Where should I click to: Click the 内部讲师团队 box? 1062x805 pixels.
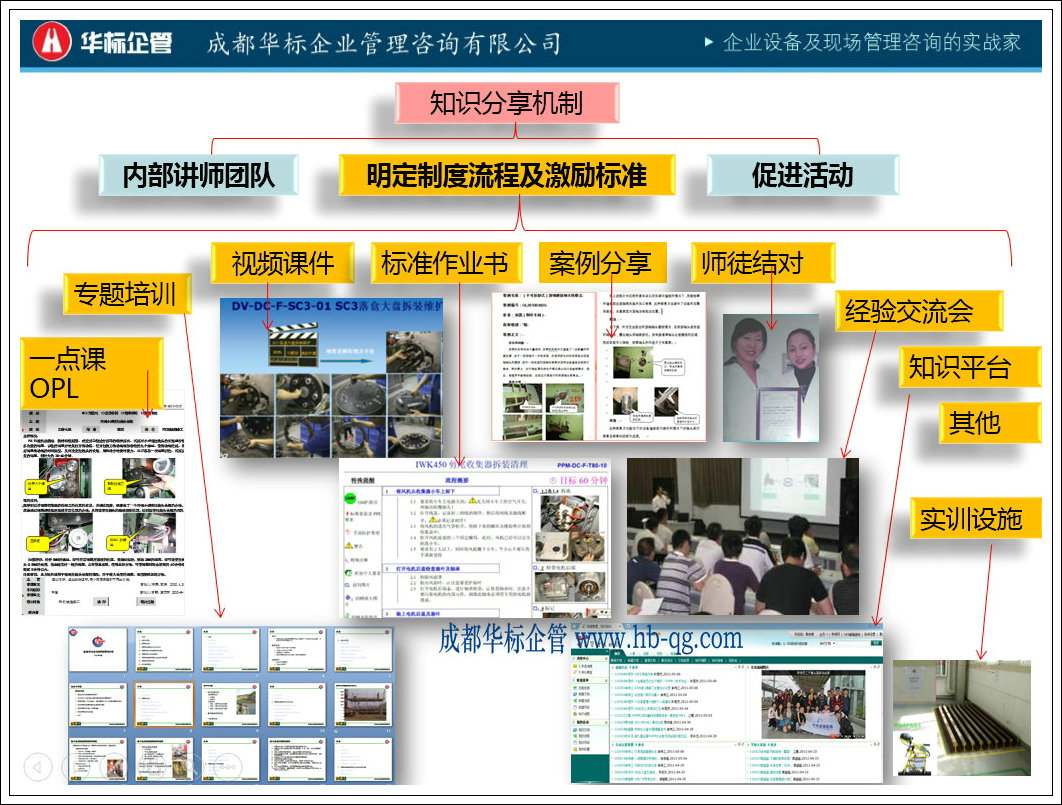pos(198,176)
